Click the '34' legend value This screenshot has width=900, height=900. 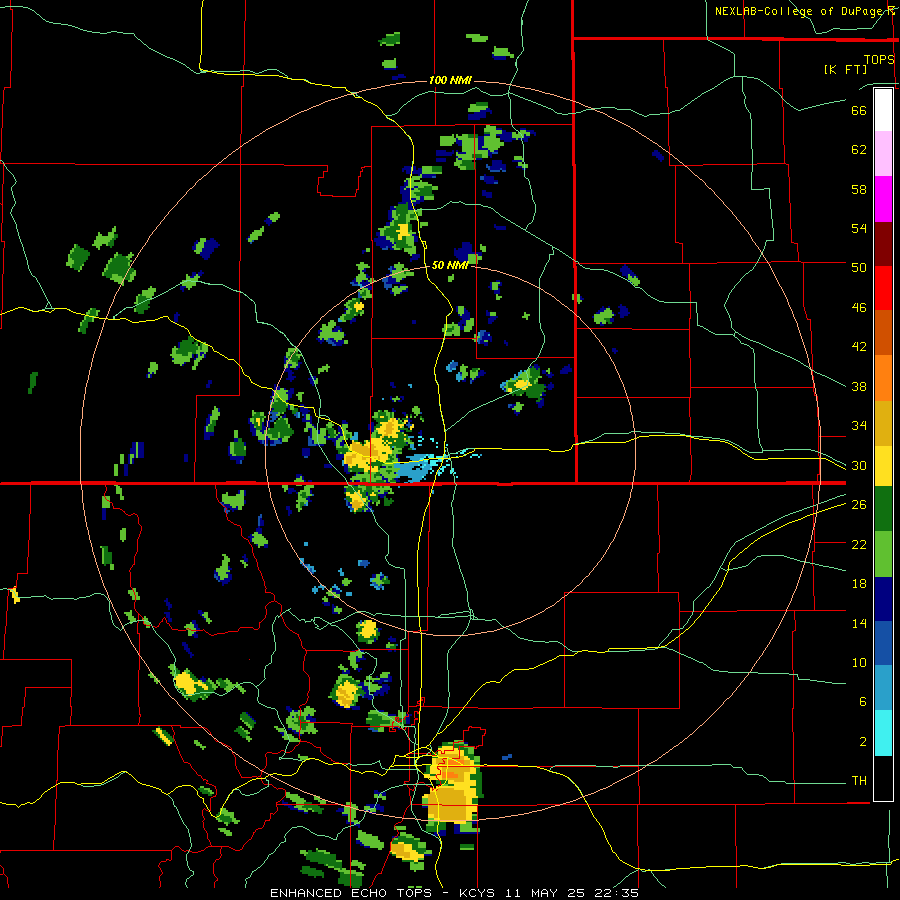pos(859,426)
